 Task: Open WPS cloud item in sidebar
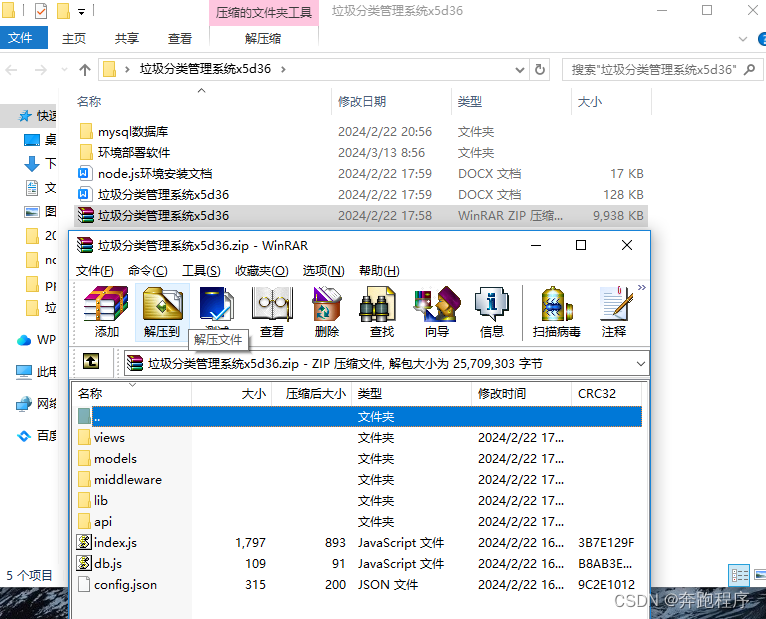(37, 340)
